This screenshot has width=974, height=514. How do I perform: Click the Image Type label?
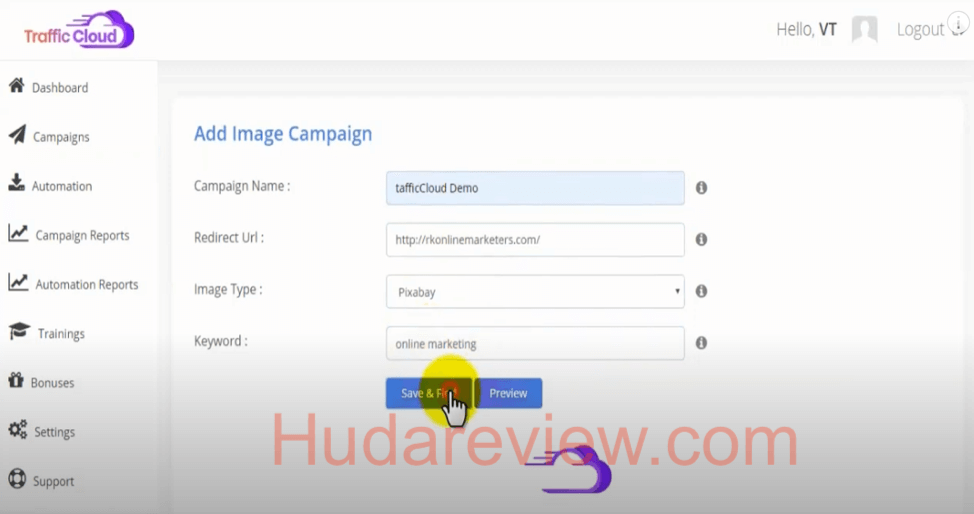coord(228,290)
